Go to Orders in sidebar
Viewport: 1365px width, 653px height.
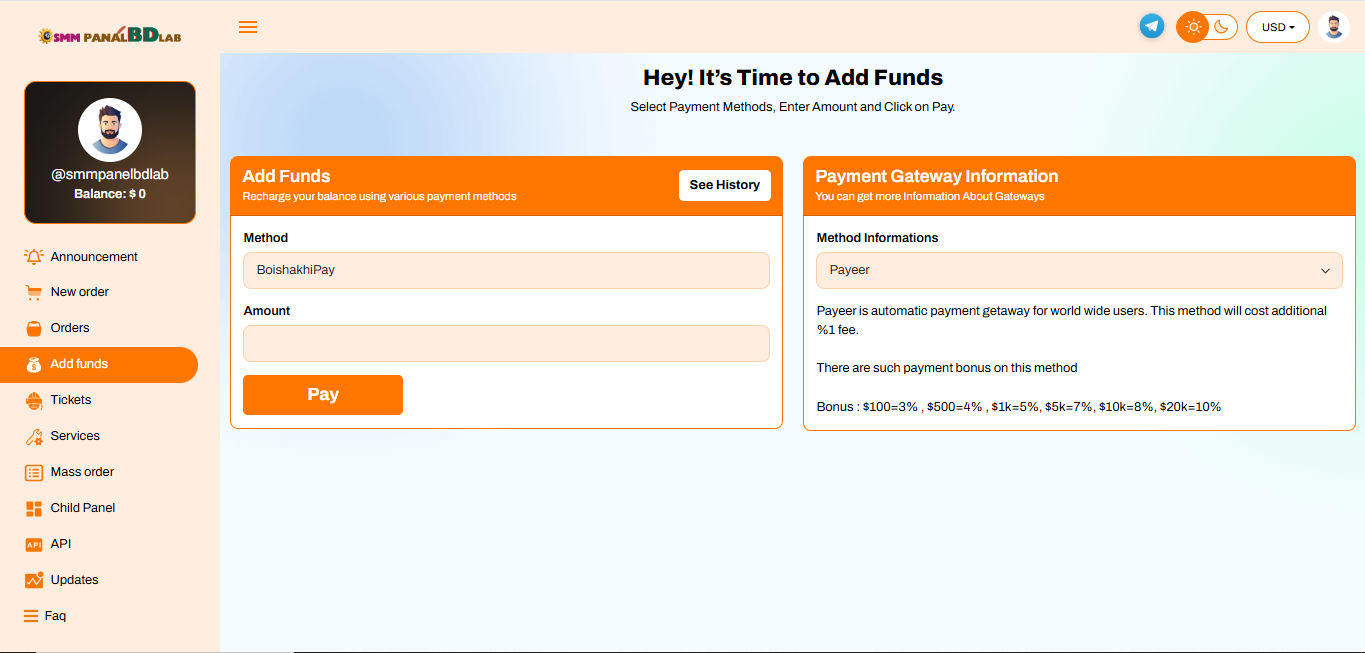[x=70, y=328]
